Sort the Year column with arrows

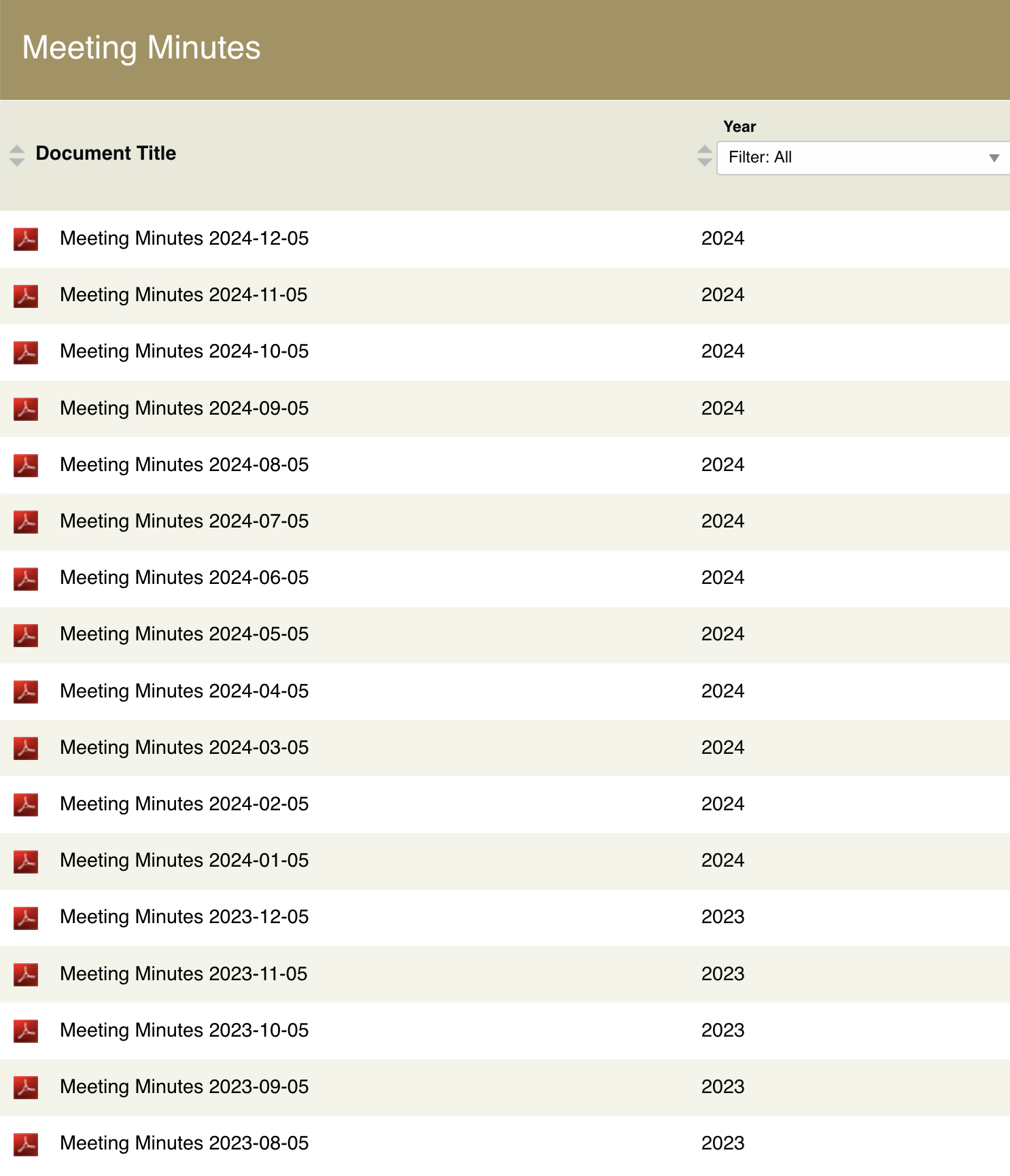pos(705,155)
